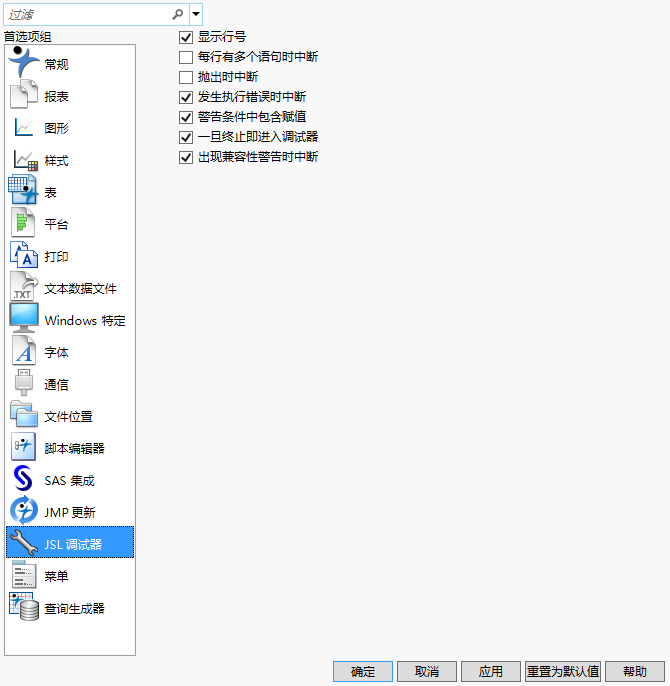Click the 图形 line chart icon
This screenshot has height=686, width=670.
pyautogui.click(x=24, y=128)
